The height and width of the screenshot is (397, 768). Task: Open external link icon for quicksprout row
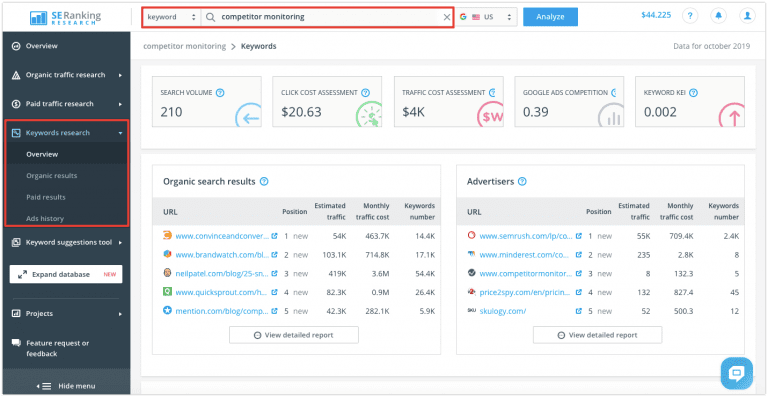(274, 292)
